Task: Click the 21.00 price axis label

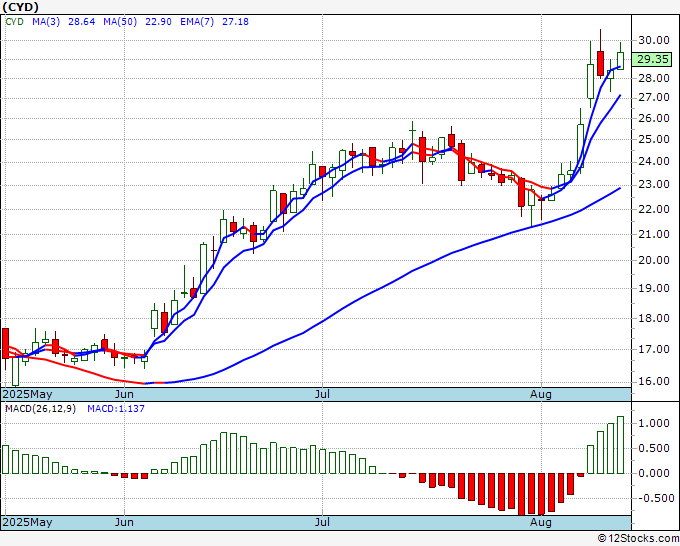Action: click(x=654, y=234)
